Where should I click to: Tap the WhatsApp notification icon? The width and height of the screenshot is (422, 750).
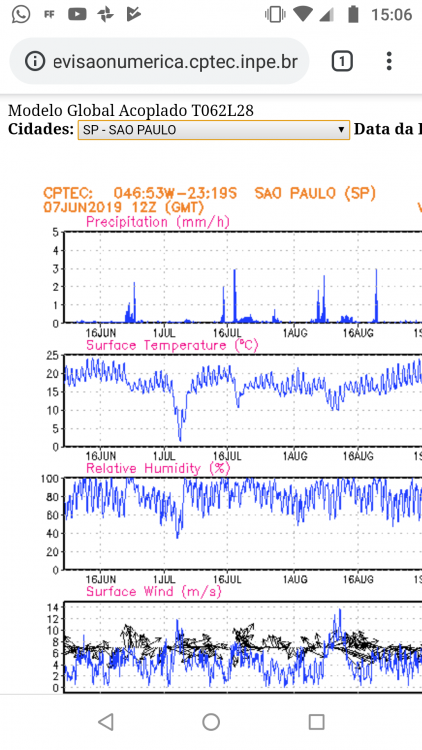(21, 14)
